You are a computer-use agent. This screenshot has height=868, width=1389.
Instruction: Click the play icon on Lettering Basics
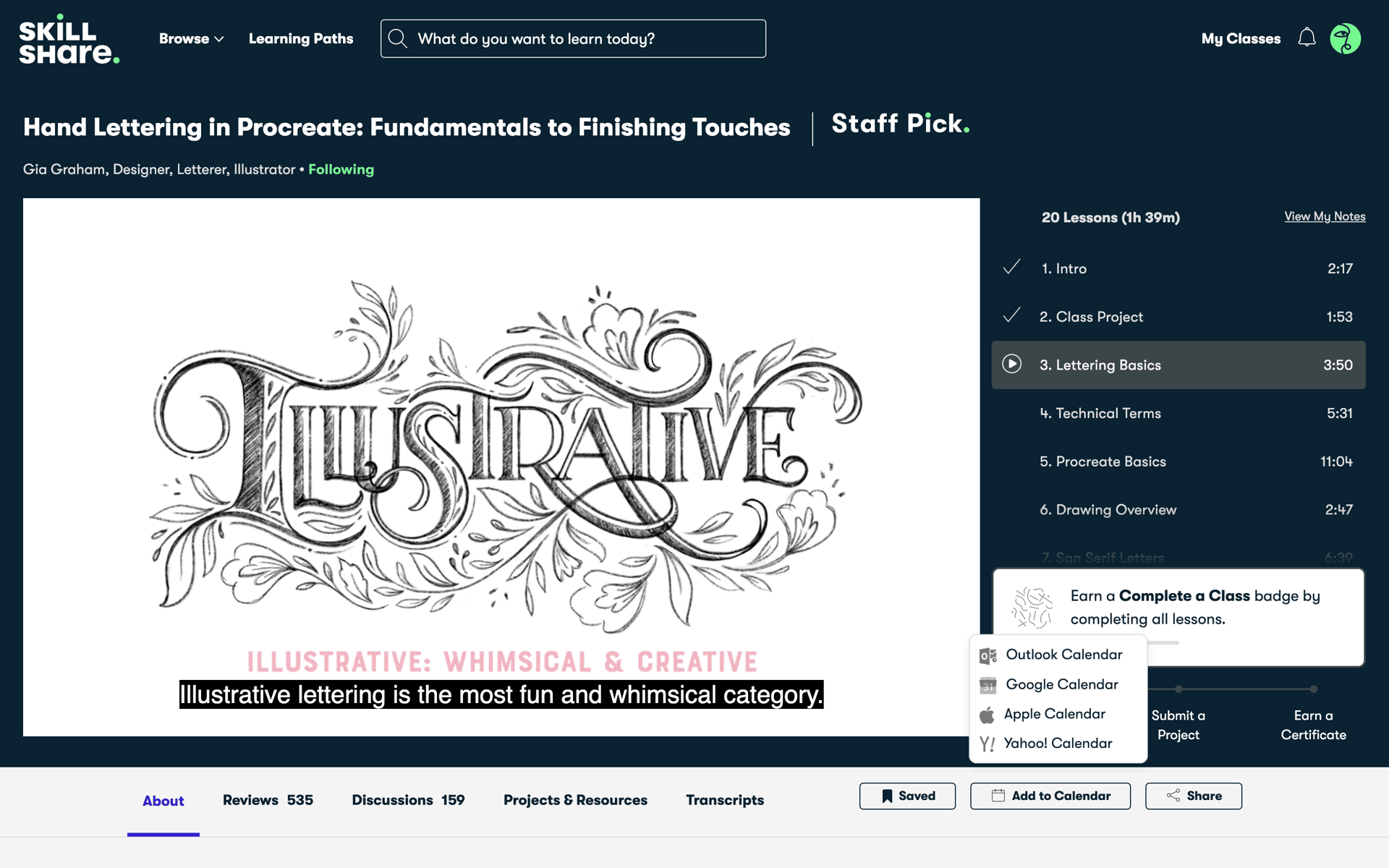1011,364
